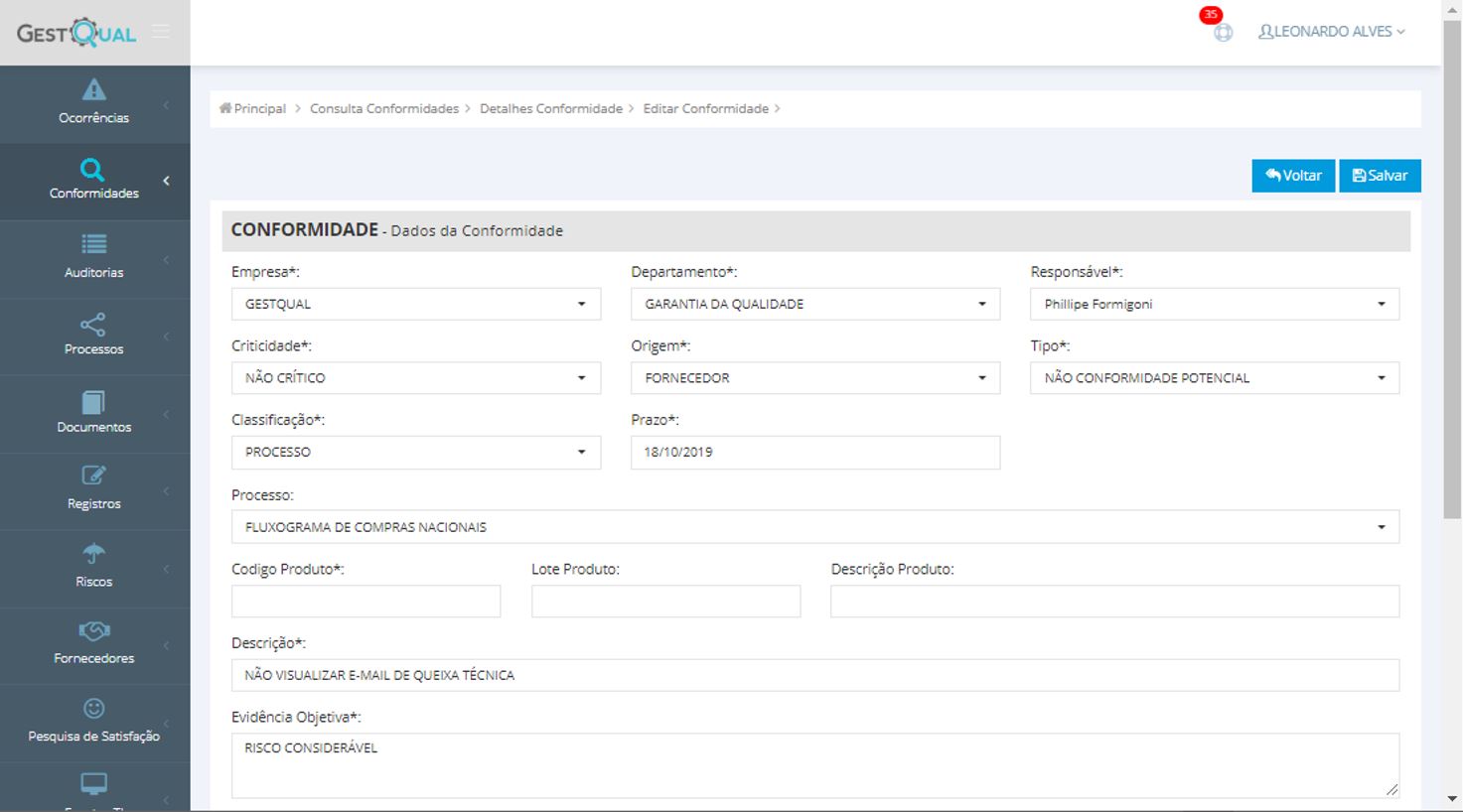
Task: Open the Criticidade dropdown
Action: 416,377
